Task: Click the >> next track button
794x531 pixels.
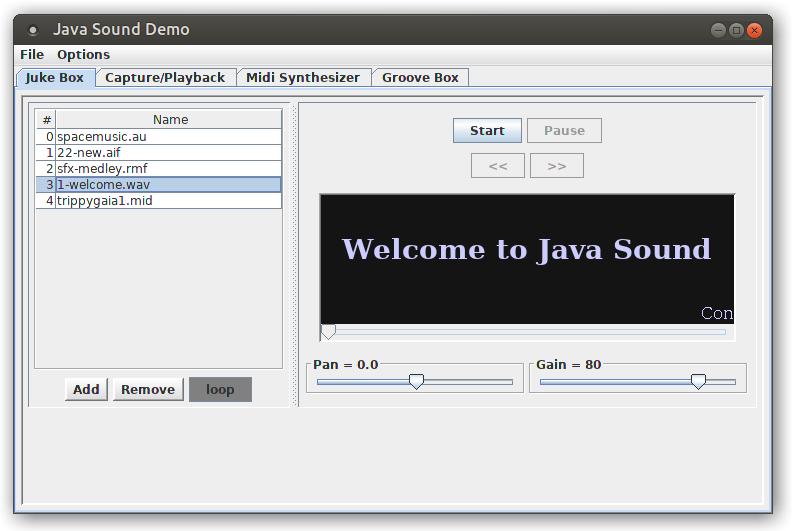Action: 557,166
